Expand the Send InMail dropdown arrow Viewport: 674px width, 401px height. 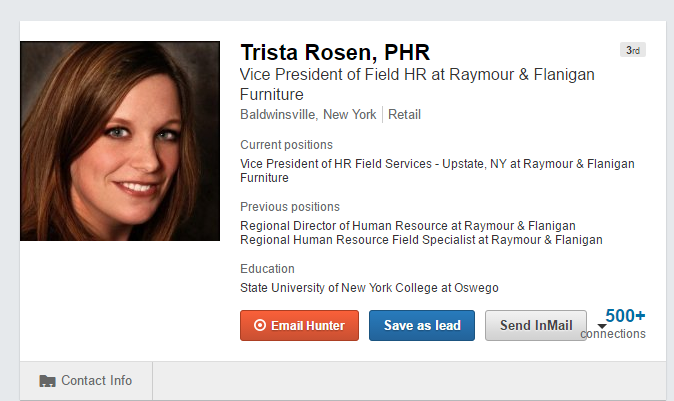click(x=602, y=326)
